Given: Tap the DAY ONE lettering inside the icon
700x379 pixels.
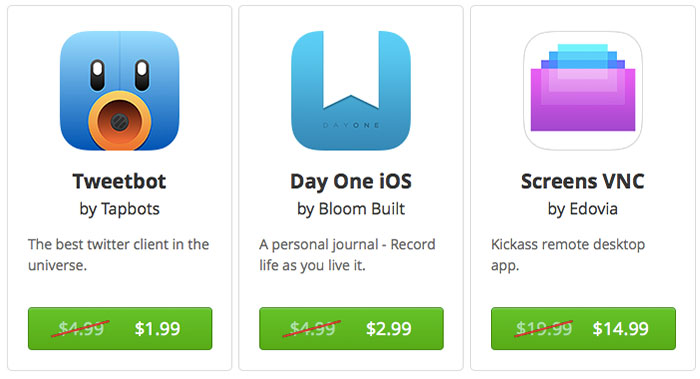Looking at the screenshot, I should (351, 125).
